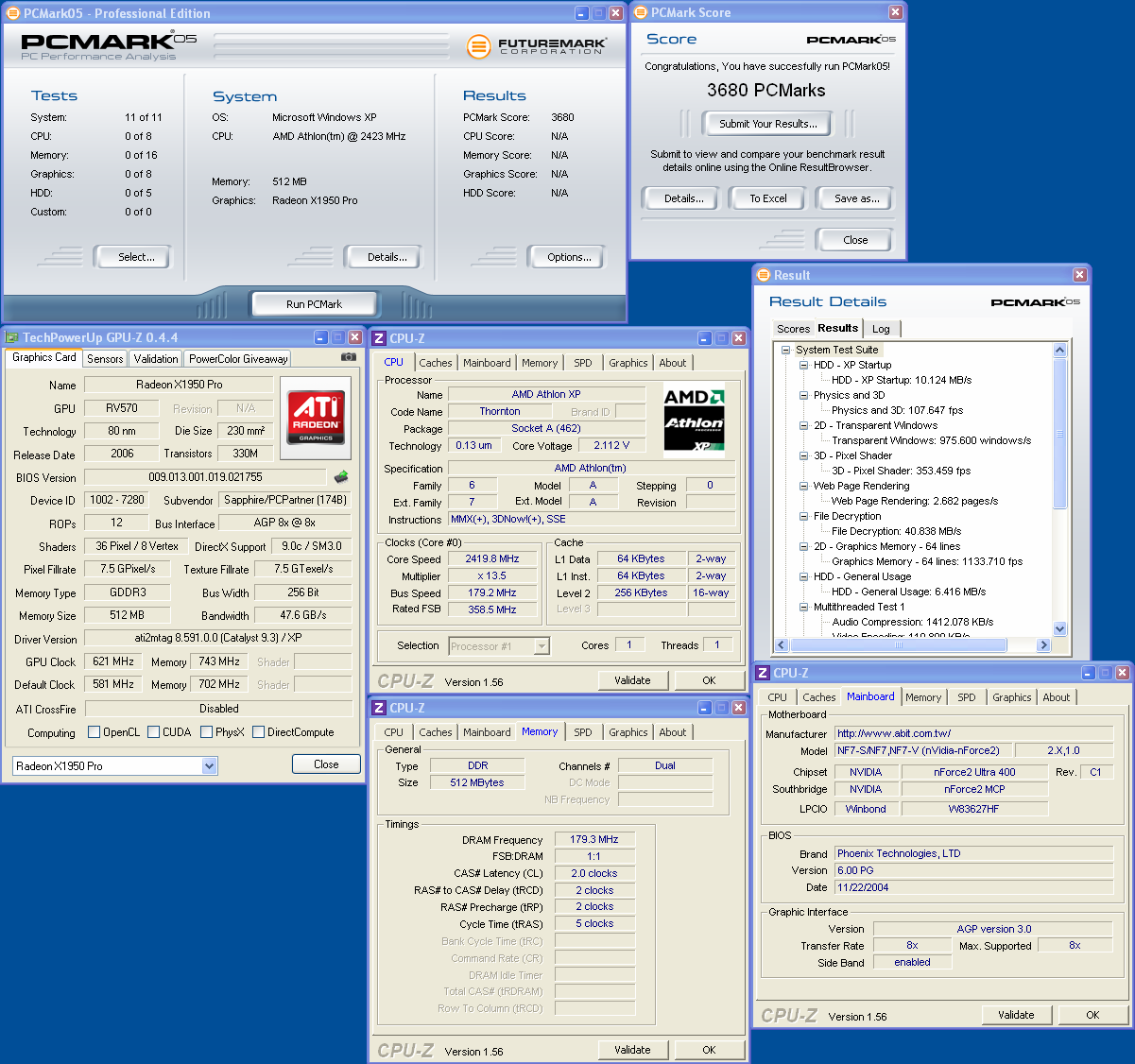This screenshot has width=1135, height=1064.
Task: Click the CPU-Z Mainboard window title icon
Action: pos(763,673)
